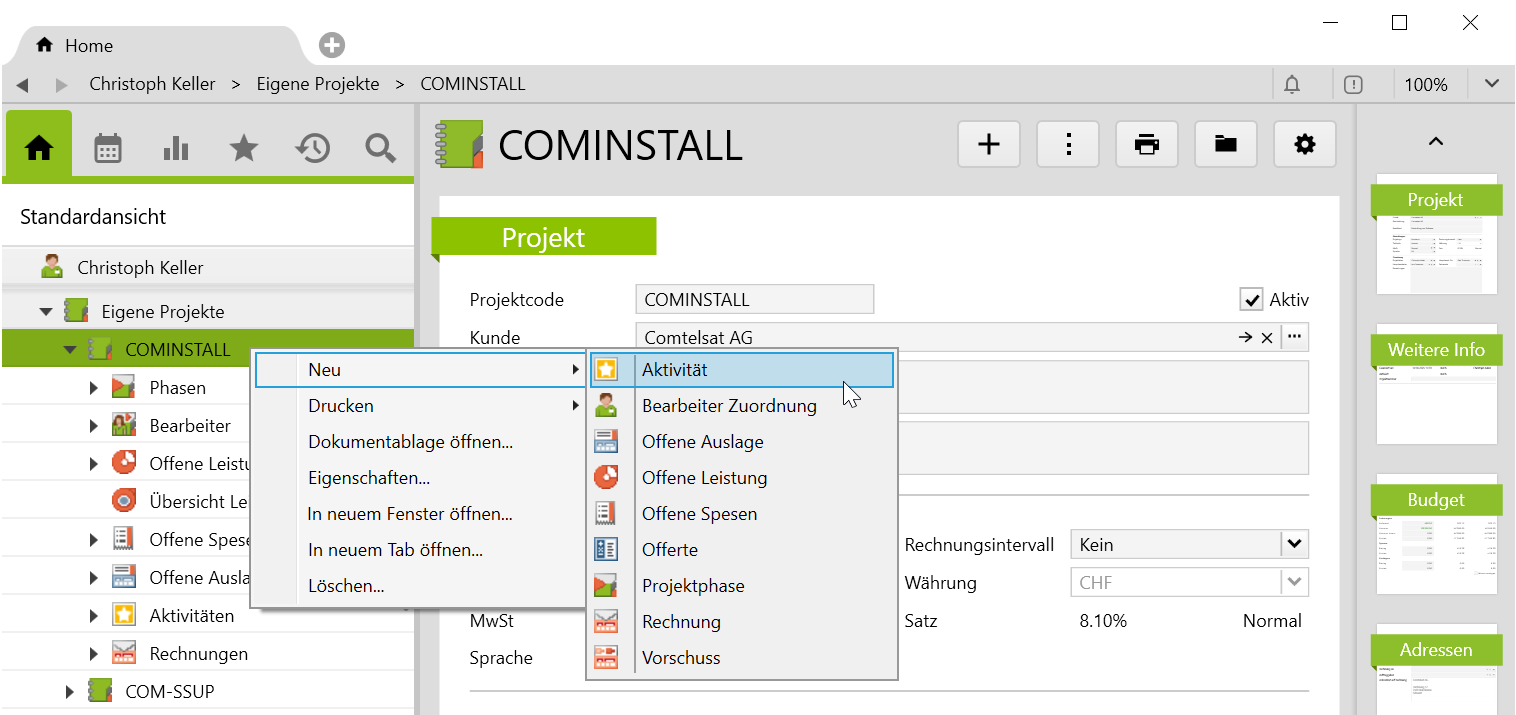Uncheck the Aktiv checkbox

click(x=1250, y=300)
